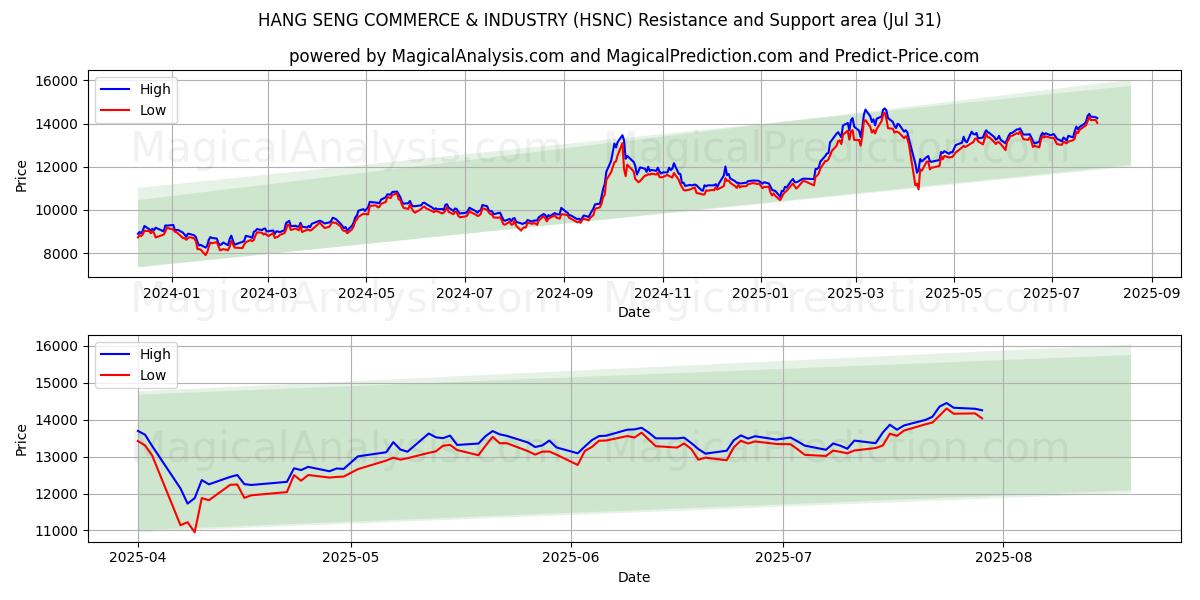Click the bottom chart x-axis label '2025-07'

[x=784, y=558]
